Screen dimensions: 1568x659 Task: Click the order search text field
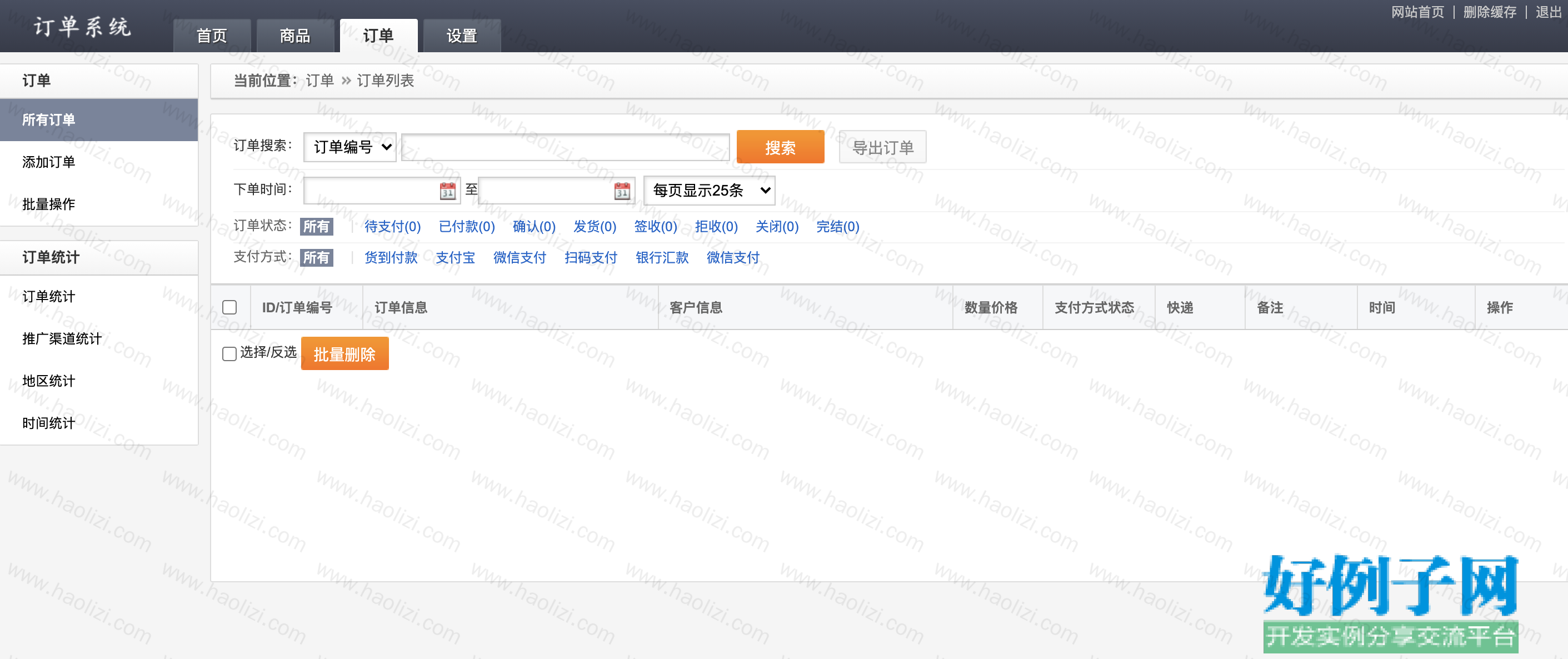coord(566,147)
